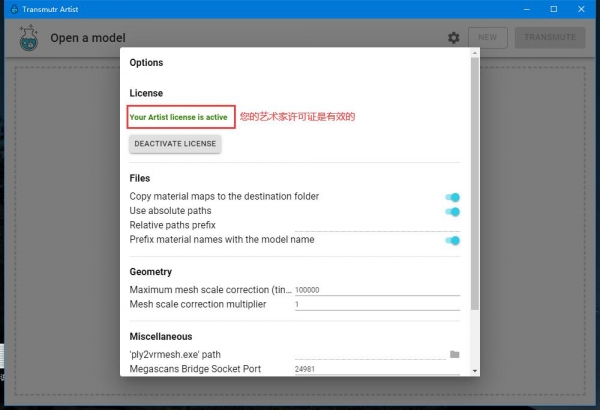Image resolution: width=600 pixels, height=410 pixels.
Task: Click the Mesh scale correction multiplier field
Action: tap(377, 304)
